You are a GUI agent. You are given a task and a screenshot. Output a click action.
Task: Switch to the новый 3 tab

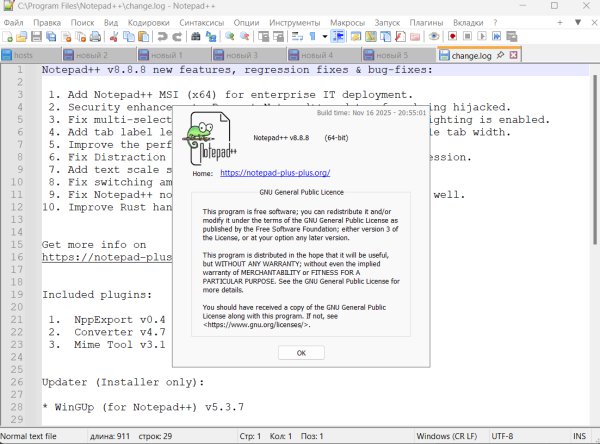click(x=249, y=55)
